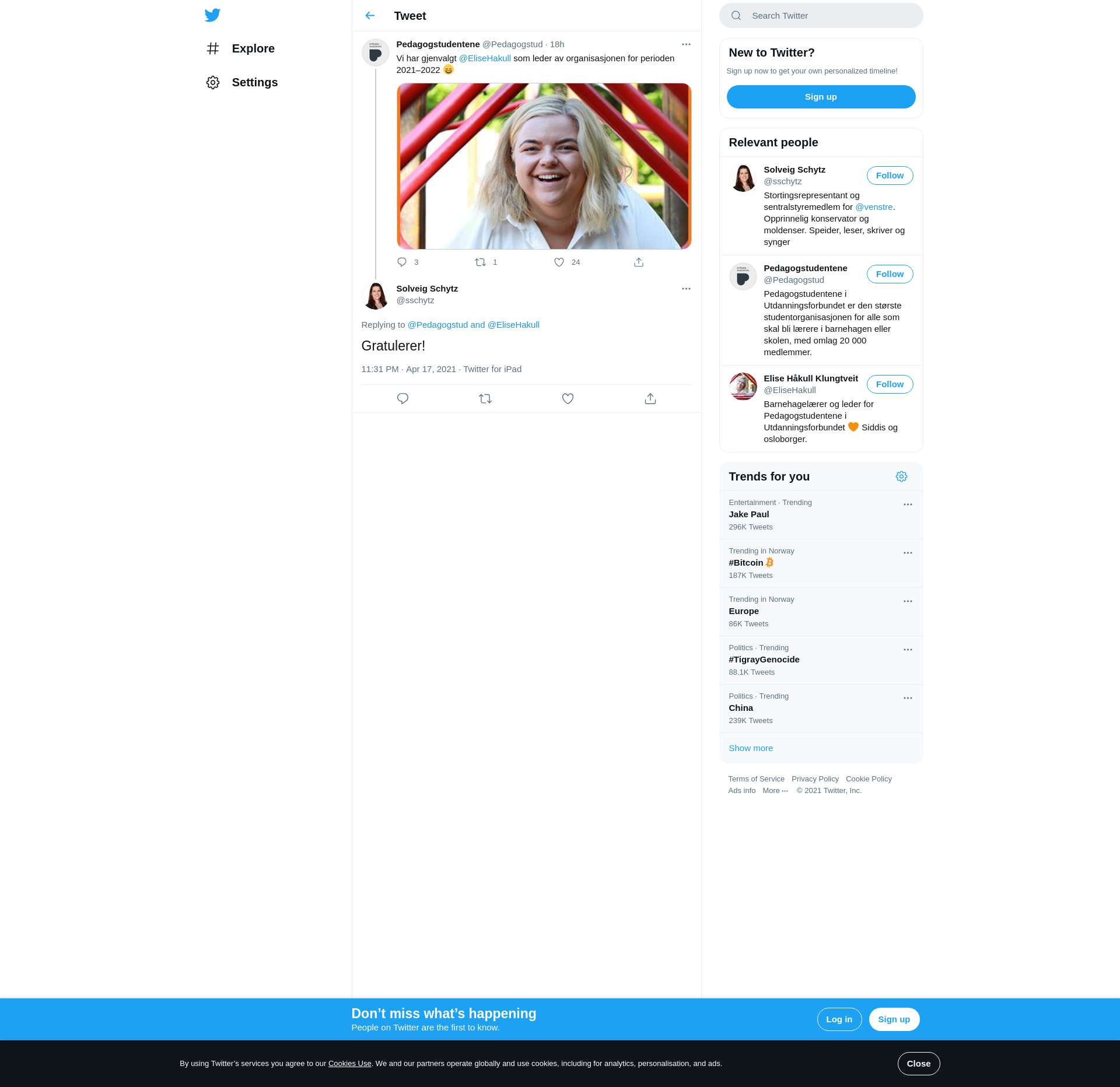Open @Pedagogstud handle in Relevant people
The image size is (1120, 1087).
point(794,280)
